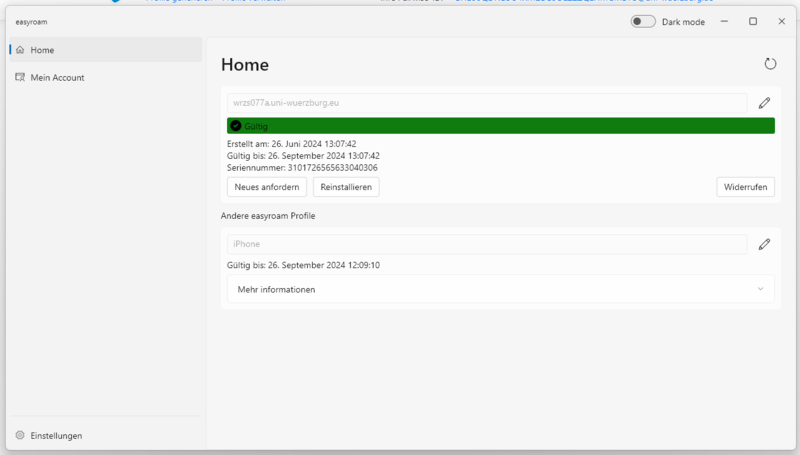Screen dimensions: 800x455
Task: Minimize the easyroam window
Action: coord(725,21)
